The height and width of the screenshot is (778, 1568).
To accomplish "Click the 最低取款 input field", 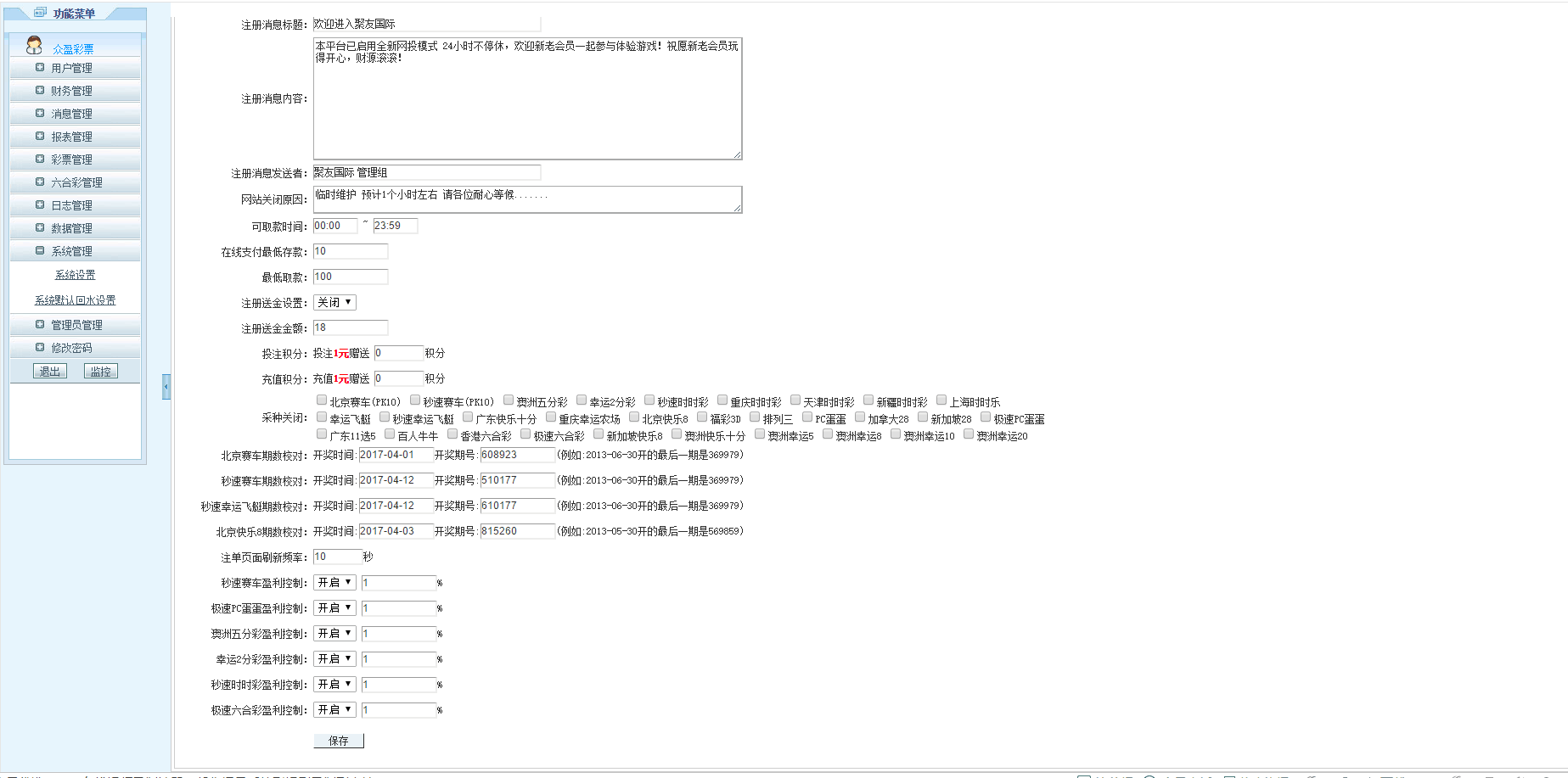I will [x=351, y=277].
